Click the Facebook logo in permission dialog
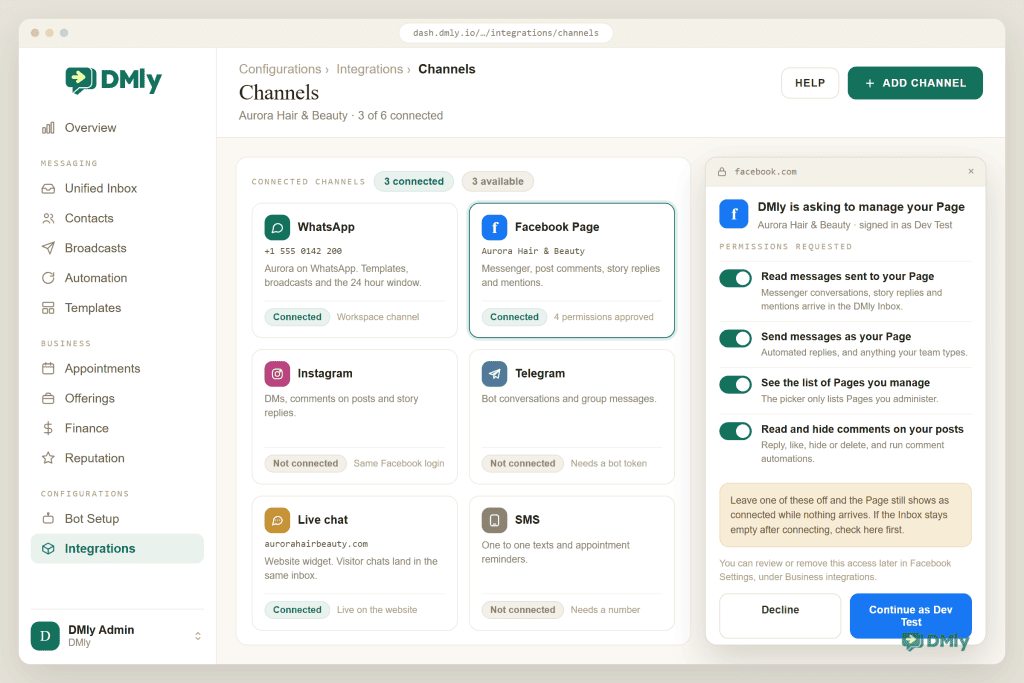The height and width of the screenshot is (683, 1024). [734, 214]
